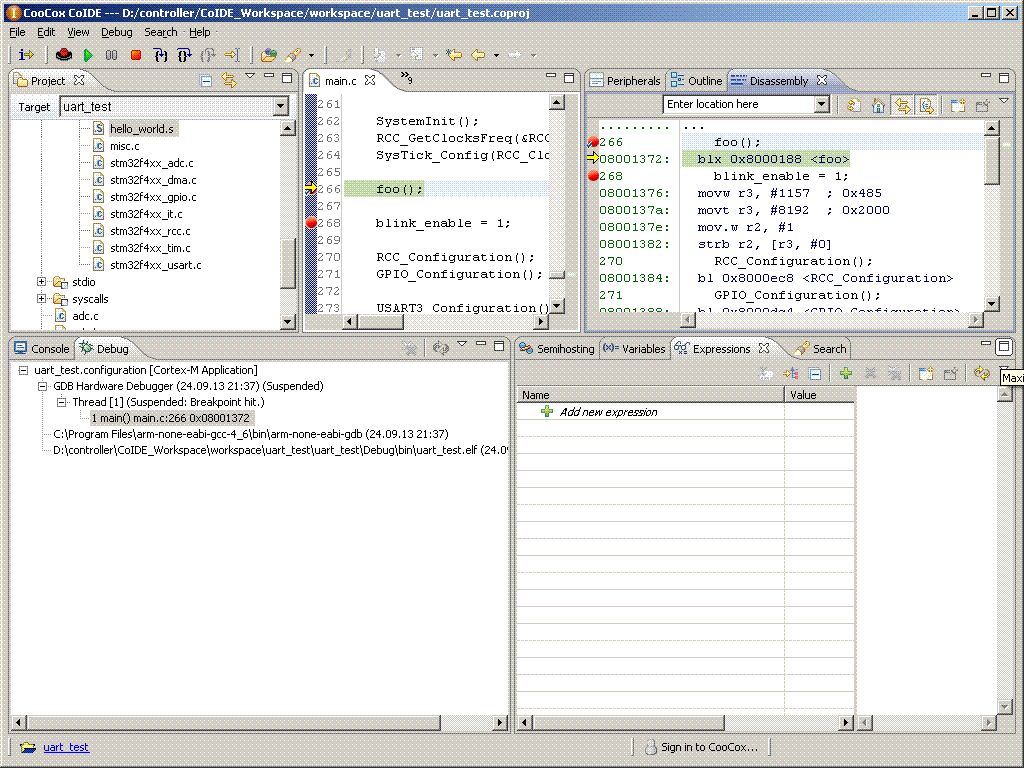Click the Step Into toolbar icon
1024x768 pixels.
point(160,55)
